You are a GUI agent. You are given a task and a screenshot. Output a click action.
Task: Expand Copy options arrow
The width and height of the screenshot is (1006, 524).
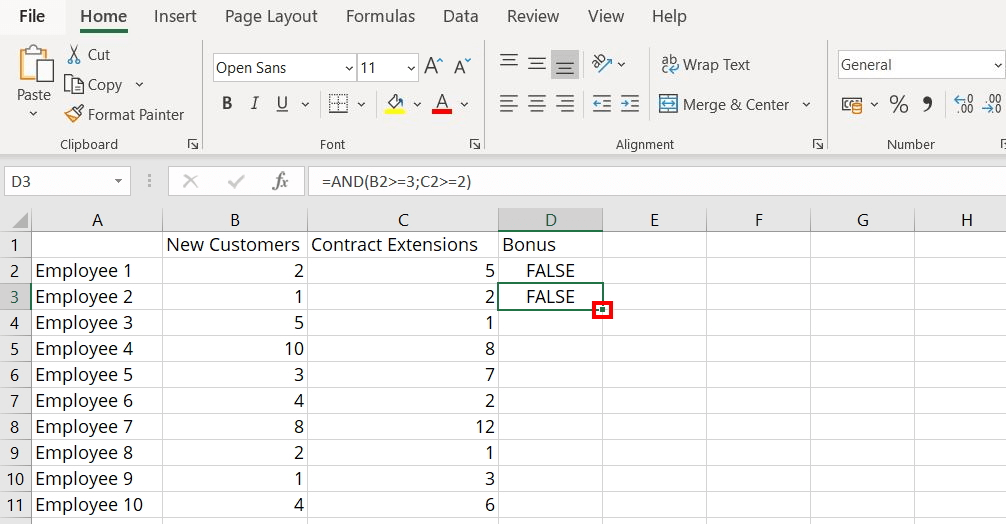click(x=139, y=85)
